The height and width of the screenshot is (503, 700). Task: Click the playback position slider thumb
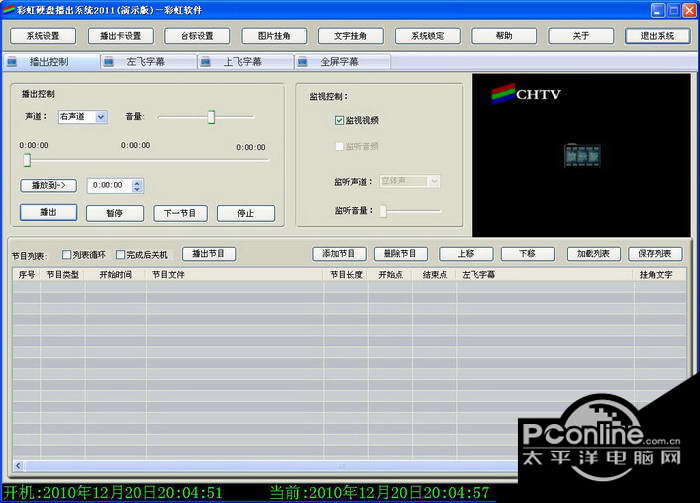(27, 160)
